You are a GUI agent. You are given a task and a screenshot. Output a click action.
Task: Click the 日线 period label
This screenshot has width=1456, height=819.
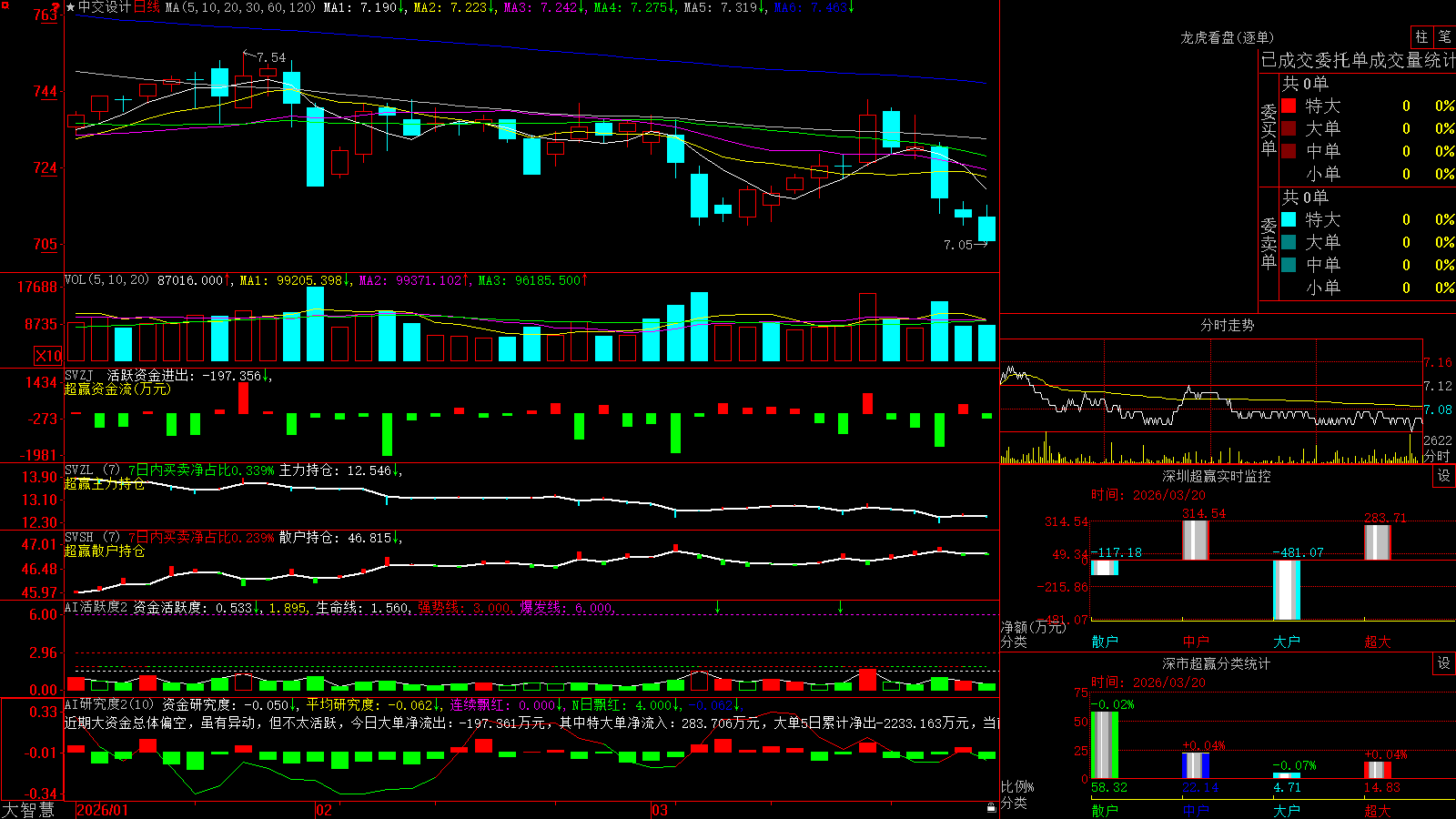(147, 7)
